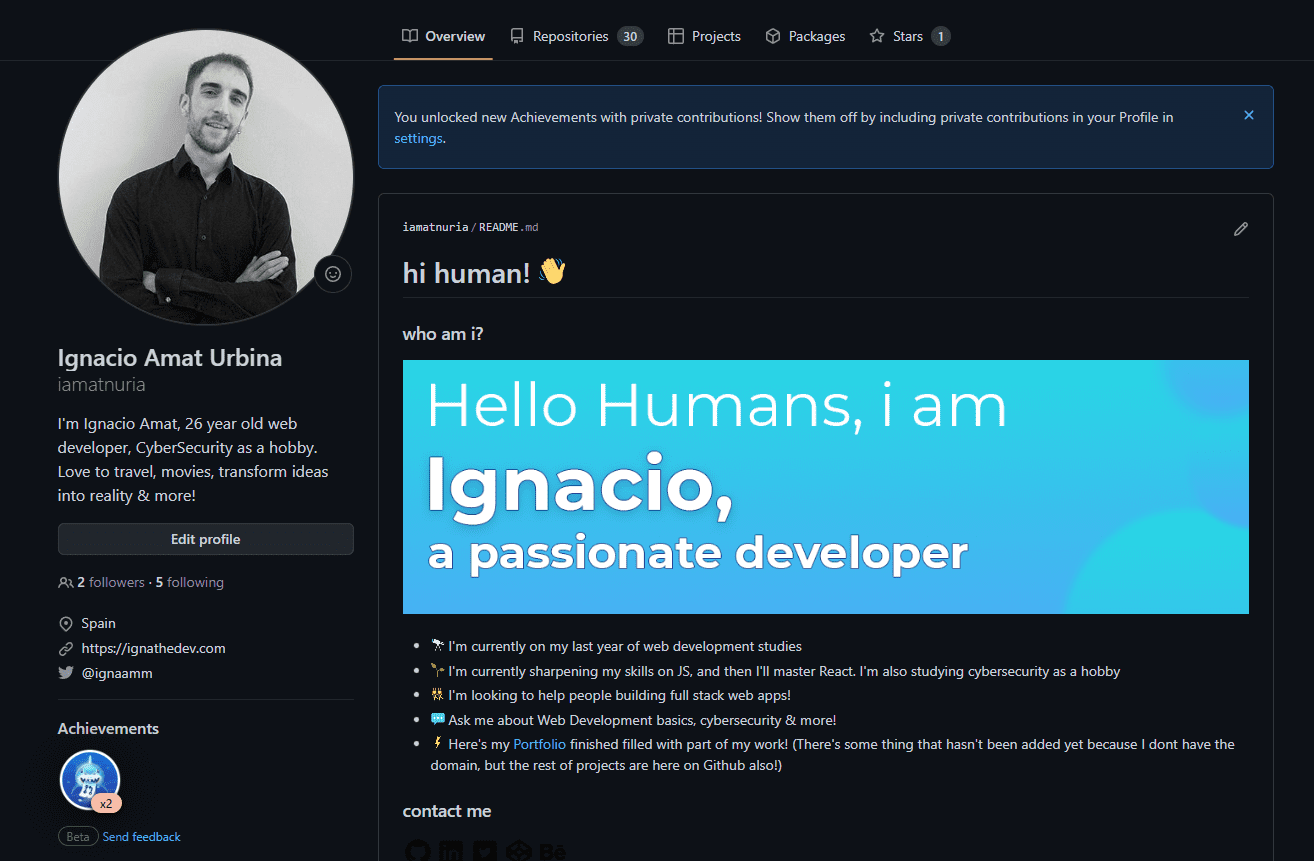Screen dimensions: 1314x861
Task: Open the Projects tab
Action: [704, 36]
